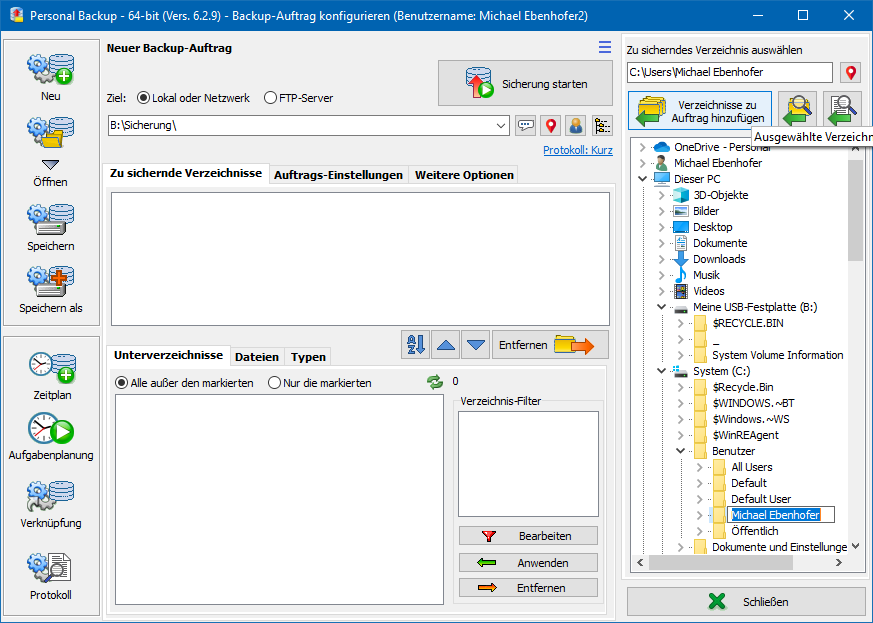Viewport: 873px width, 623px height.
Task: Click Sicherung starten button
Action: [525, 84]
